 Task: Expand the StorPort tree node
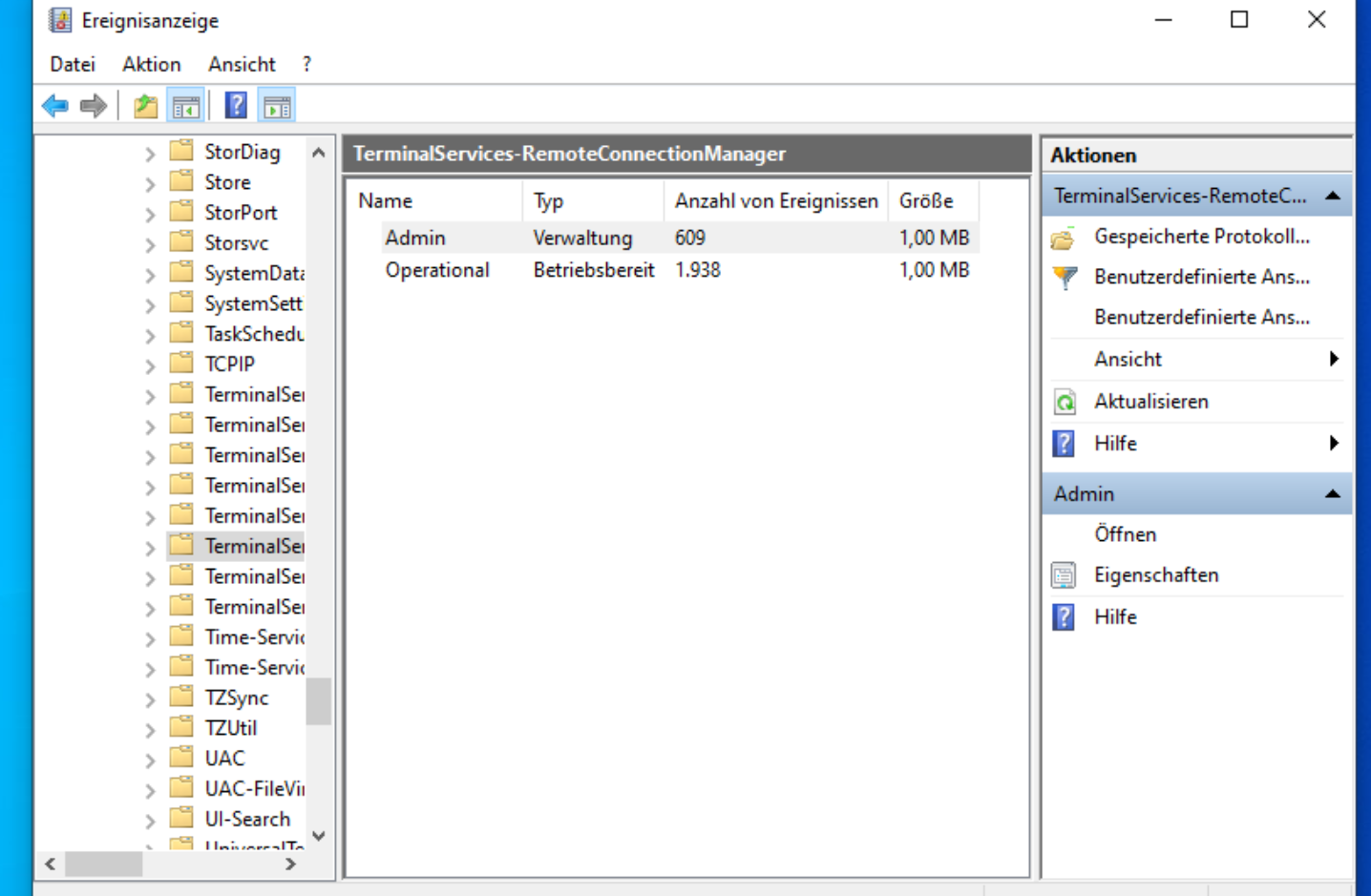pyautogui.click(x=150, y=215)
